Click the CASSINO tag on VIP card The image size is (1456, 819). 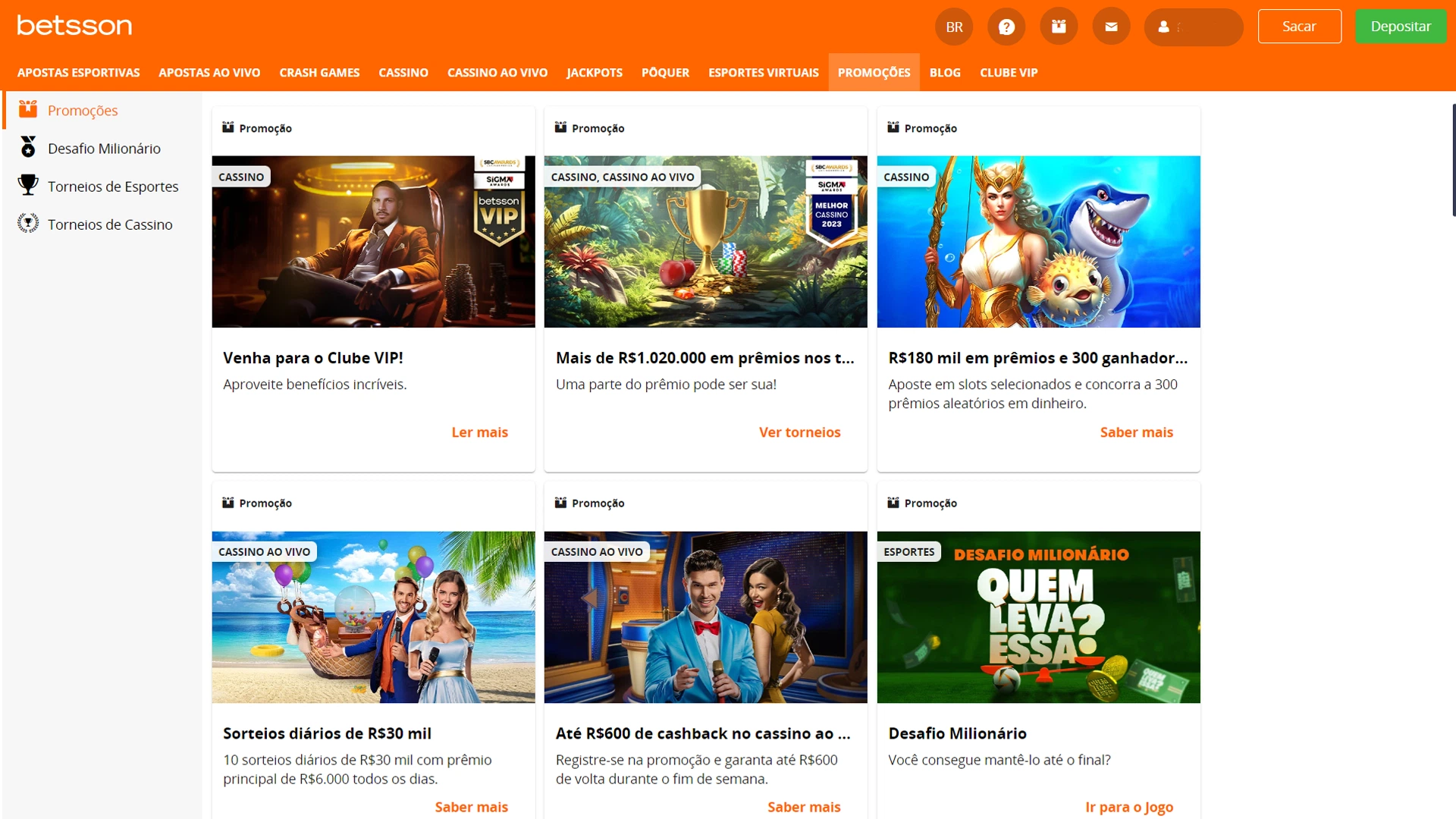point(241,177)
